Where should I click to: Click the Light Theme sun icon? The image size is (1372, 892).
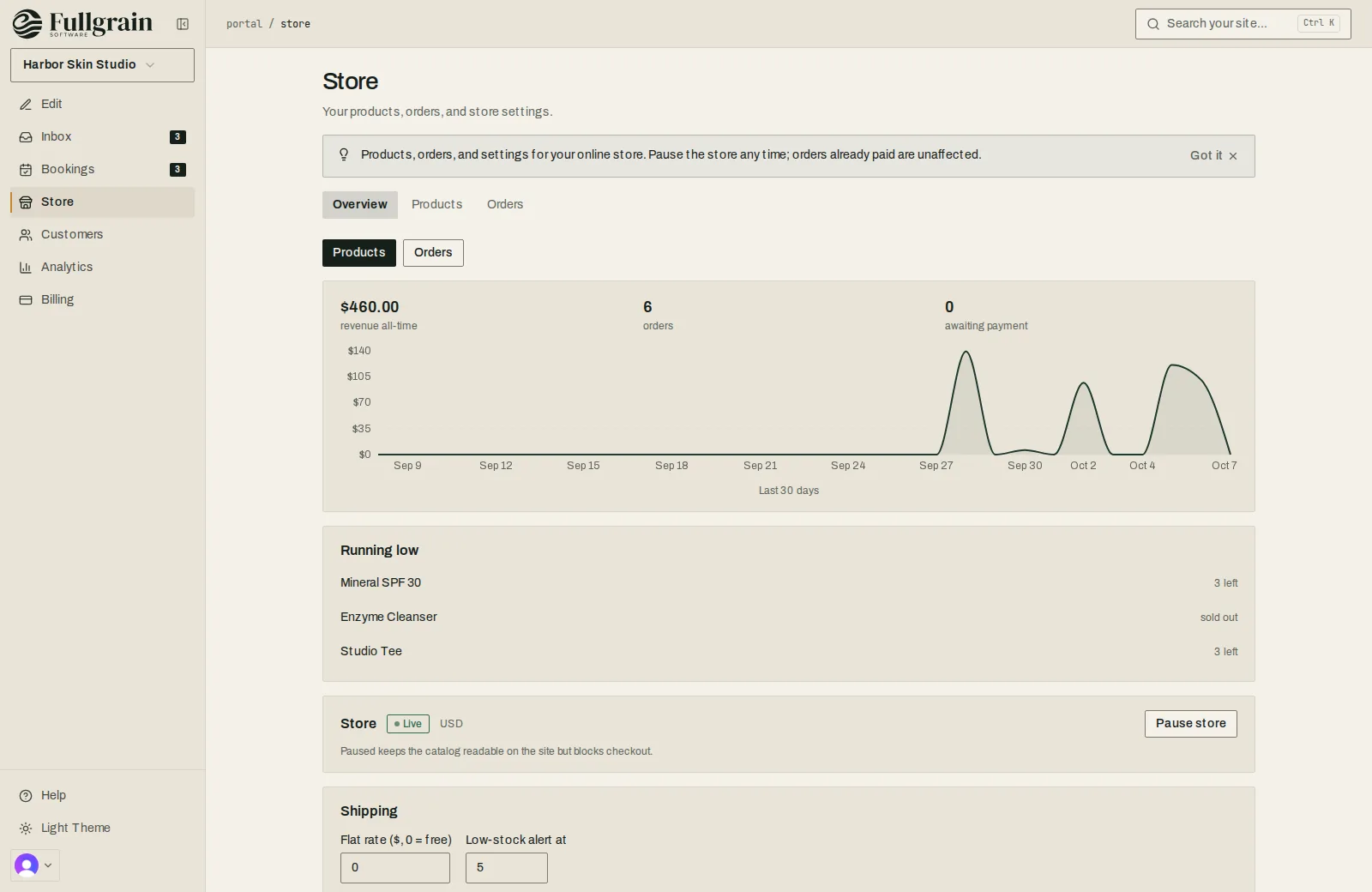coord(26,829)
